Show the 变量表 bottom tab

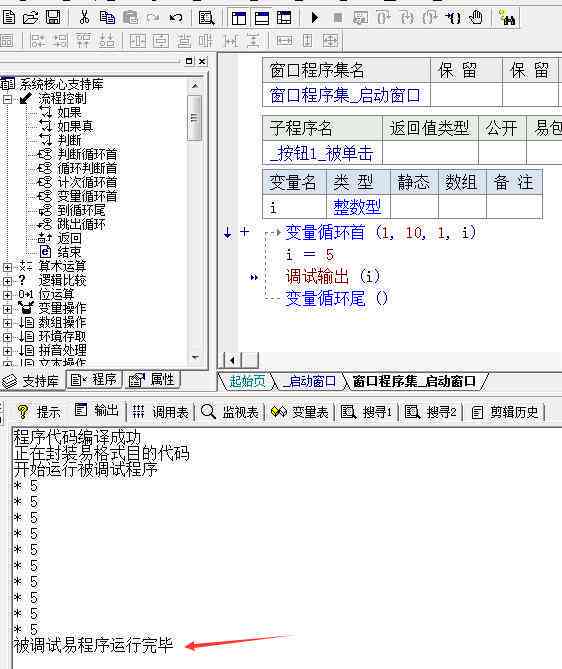[300, 412]
